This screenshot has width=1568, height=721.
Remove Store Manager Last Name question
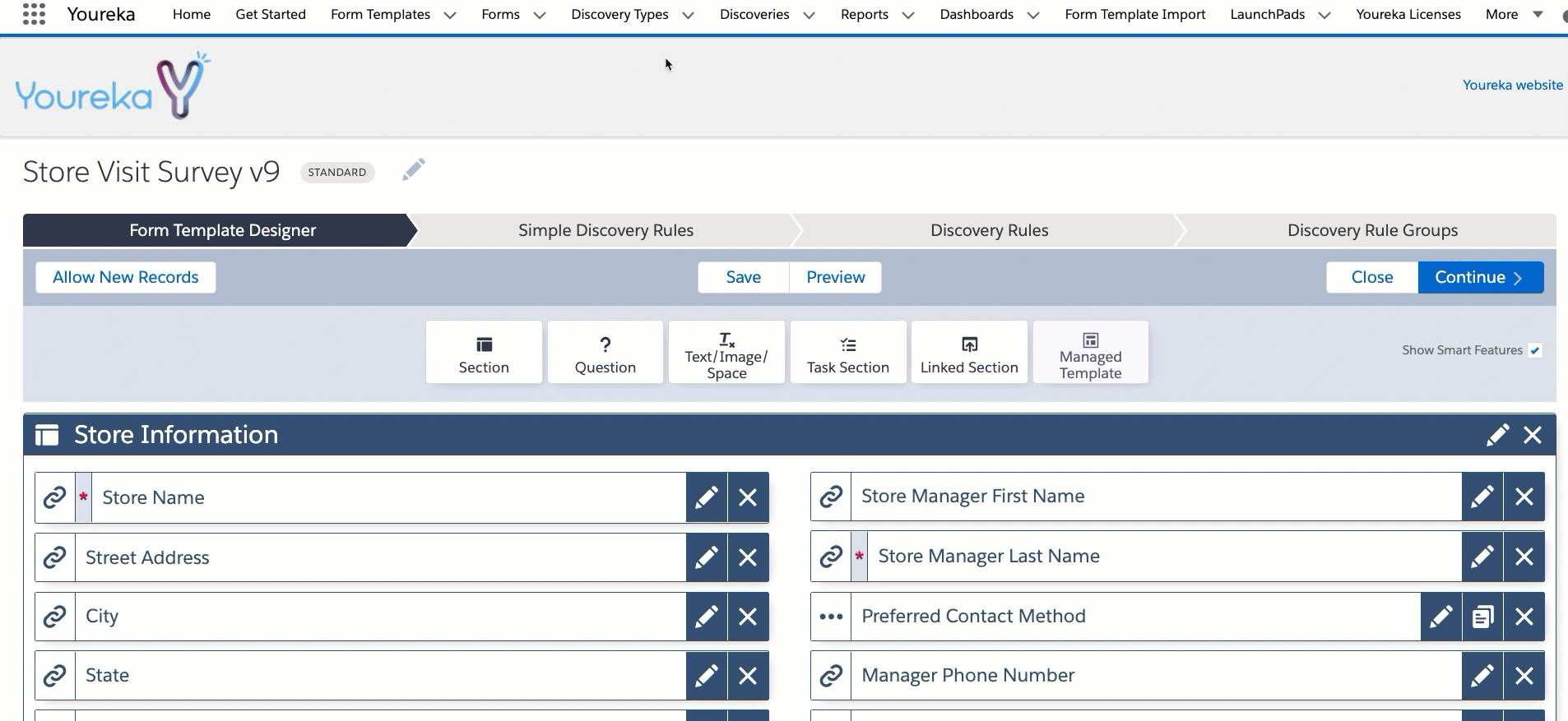[1524, 557]
